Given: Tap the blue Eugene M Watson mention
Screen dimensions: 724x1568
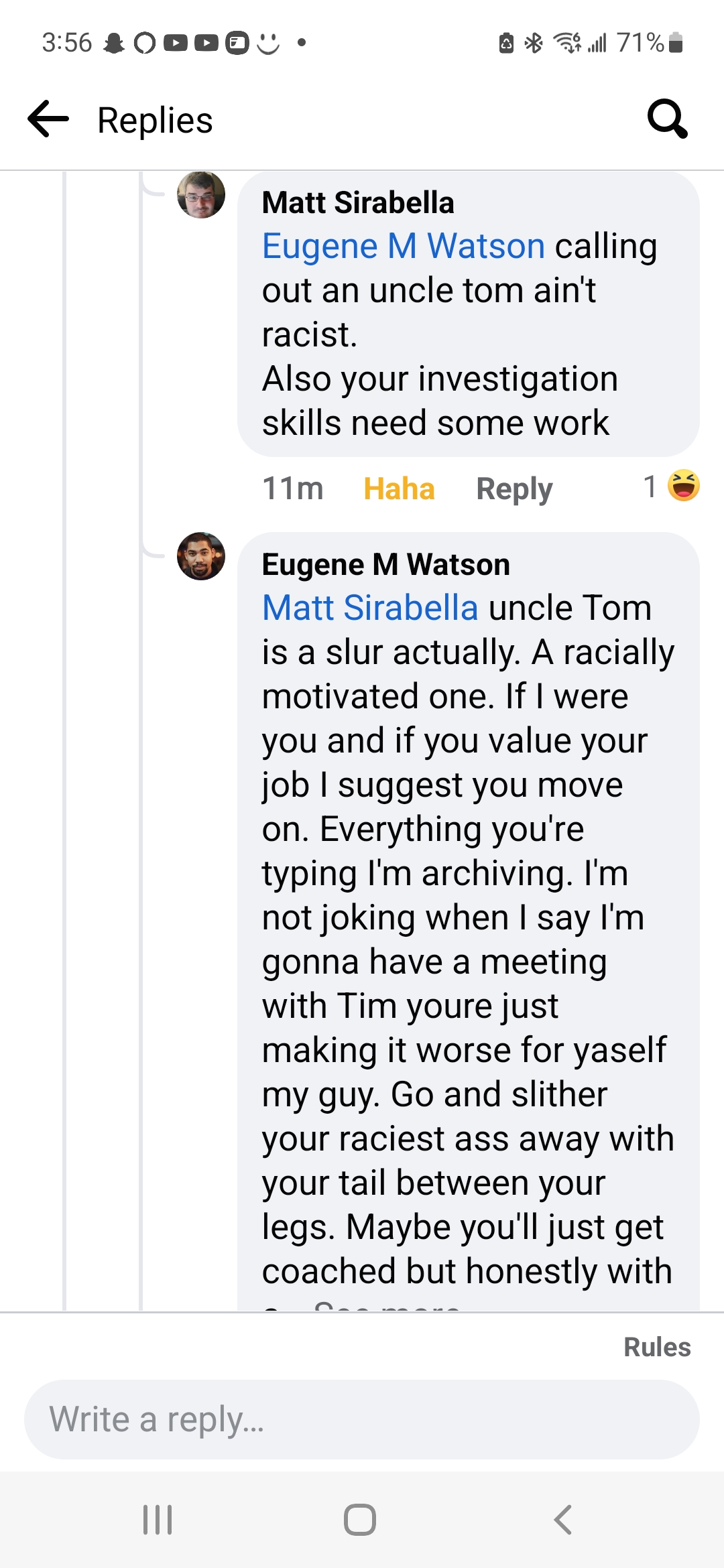Looking at the screenshot, I should pyautogui.click(x=403, y=246).
